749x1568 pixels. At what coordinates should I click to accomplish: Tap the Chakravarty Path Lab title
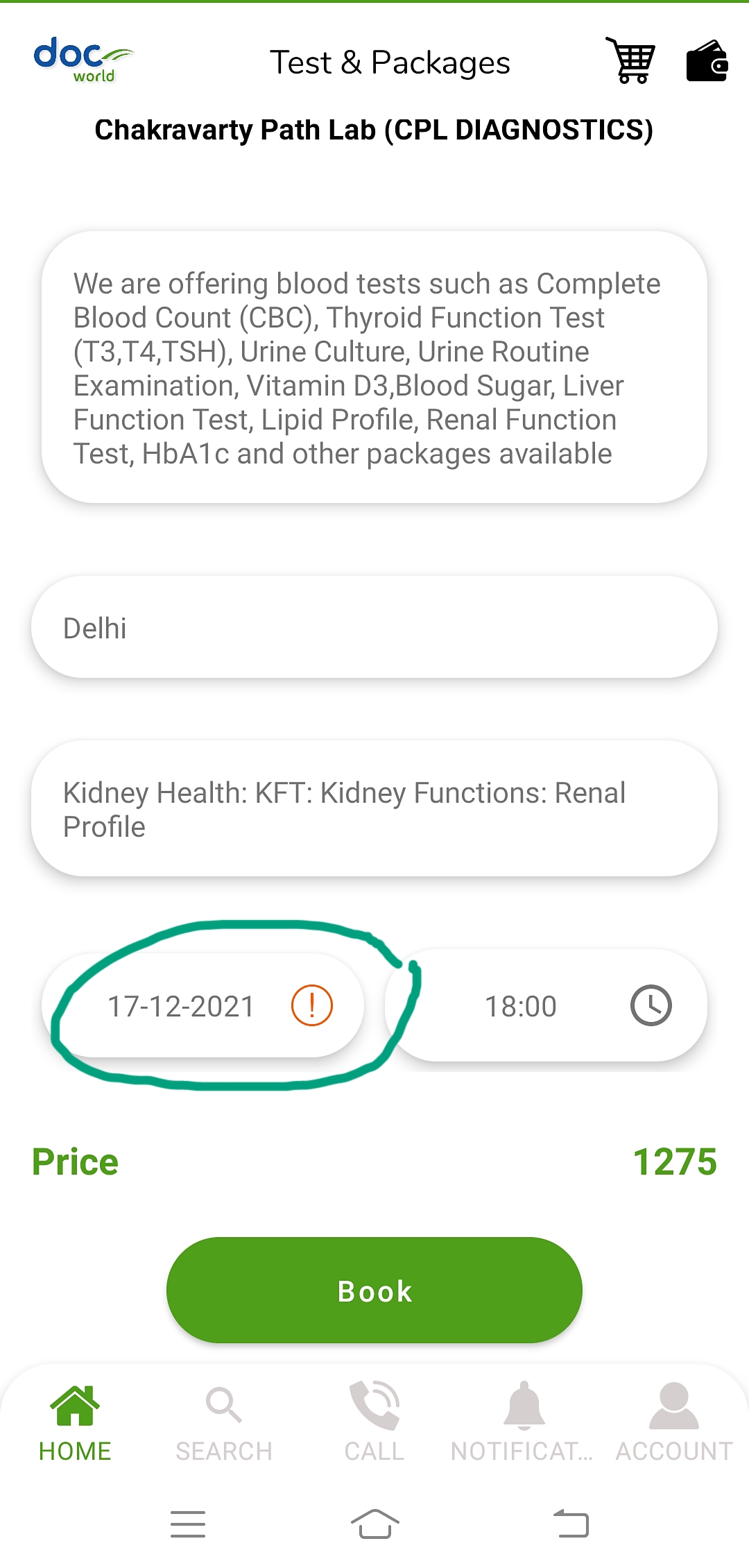(374, 130)
